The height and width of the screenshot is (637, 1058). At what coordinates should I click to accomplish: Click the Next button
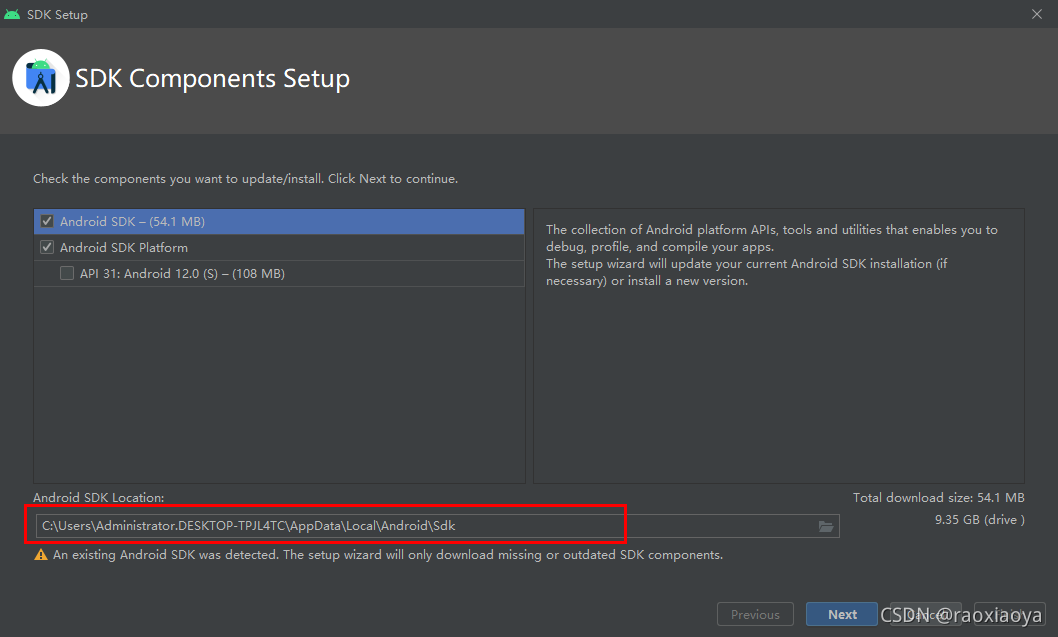tap(842, 614)
